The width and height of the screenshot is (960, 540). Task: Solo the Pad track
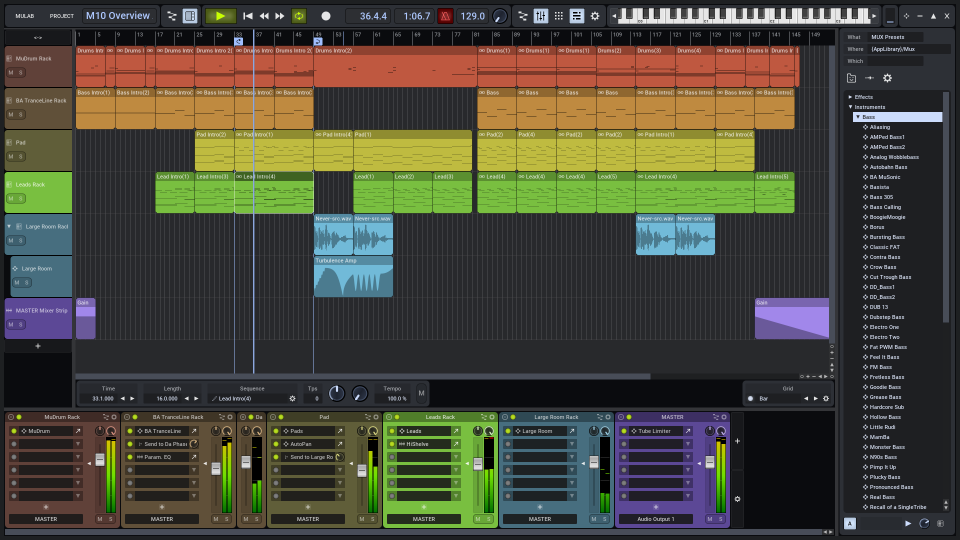pyautogui.click(x=21, y=156)
